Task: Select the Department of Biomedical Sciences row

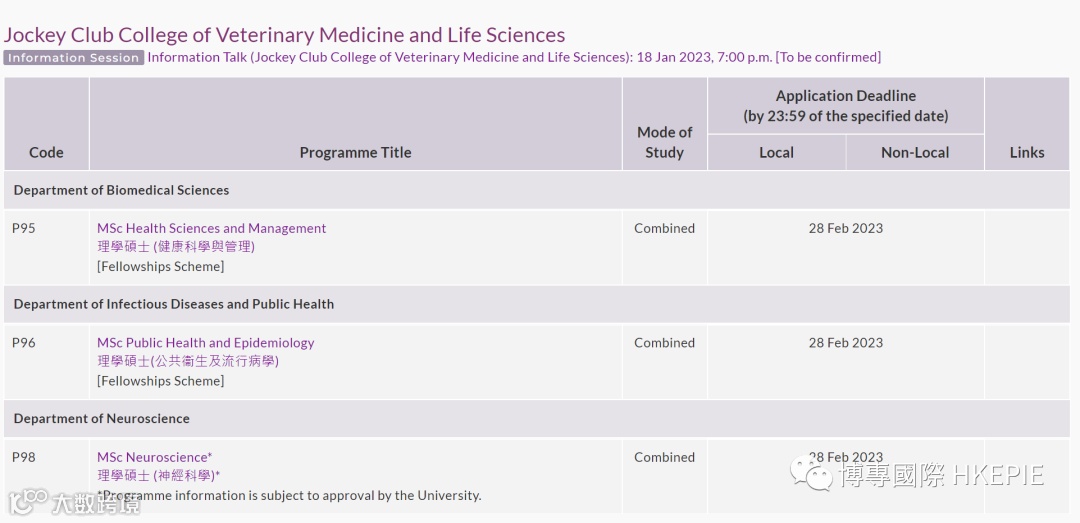Action: [x=121, y=190]
